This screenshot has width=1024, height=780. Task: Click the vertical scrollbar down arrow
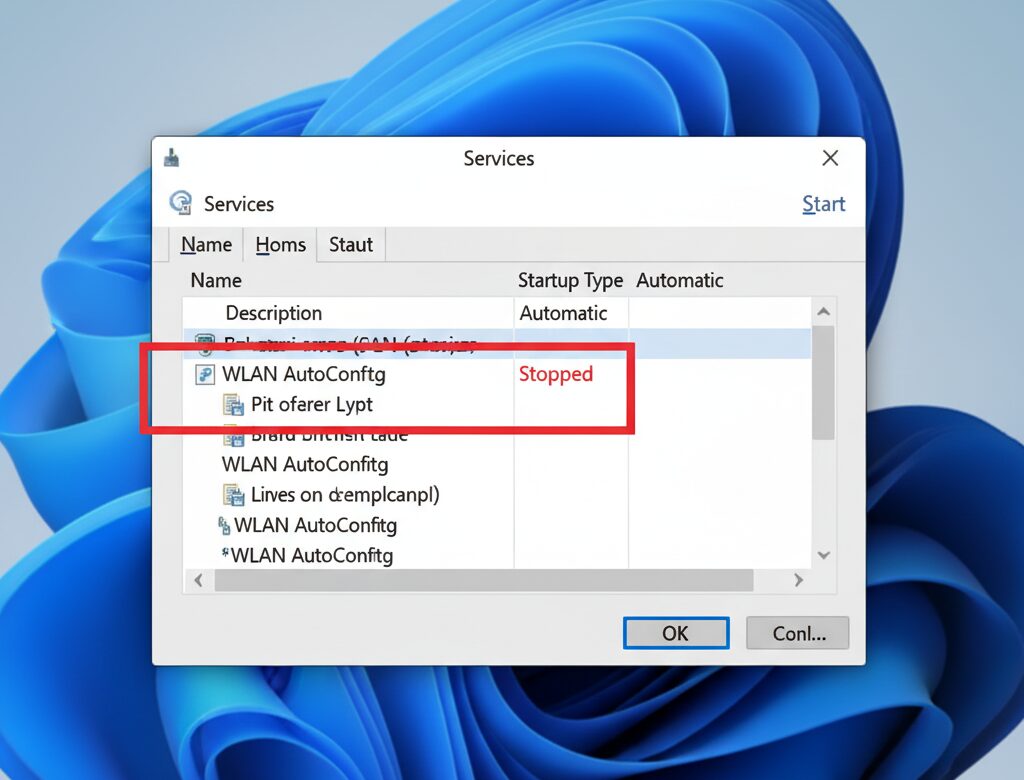click(823, 555)
